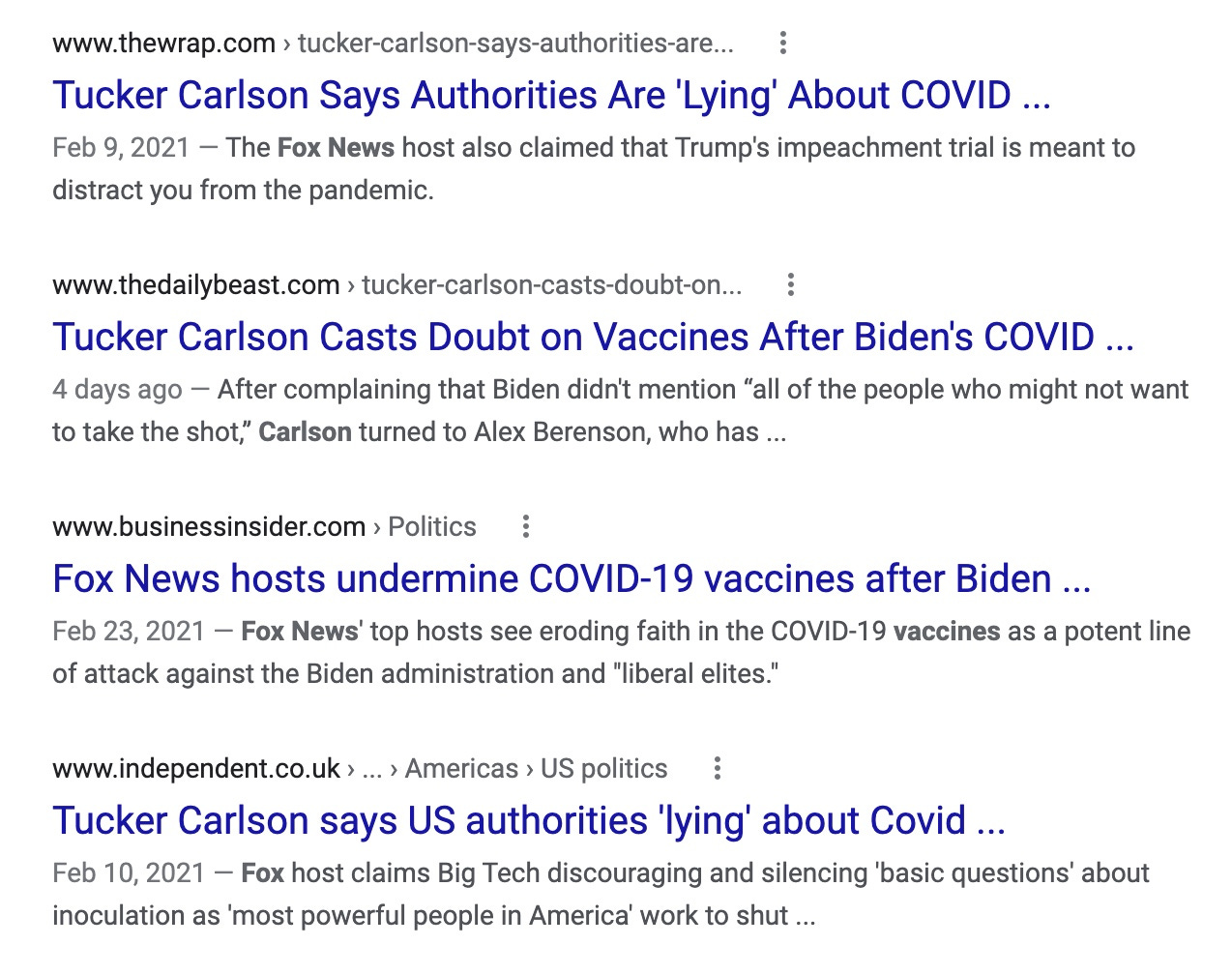Click the www.businessinsider.com site address

(x=209, y=526)
